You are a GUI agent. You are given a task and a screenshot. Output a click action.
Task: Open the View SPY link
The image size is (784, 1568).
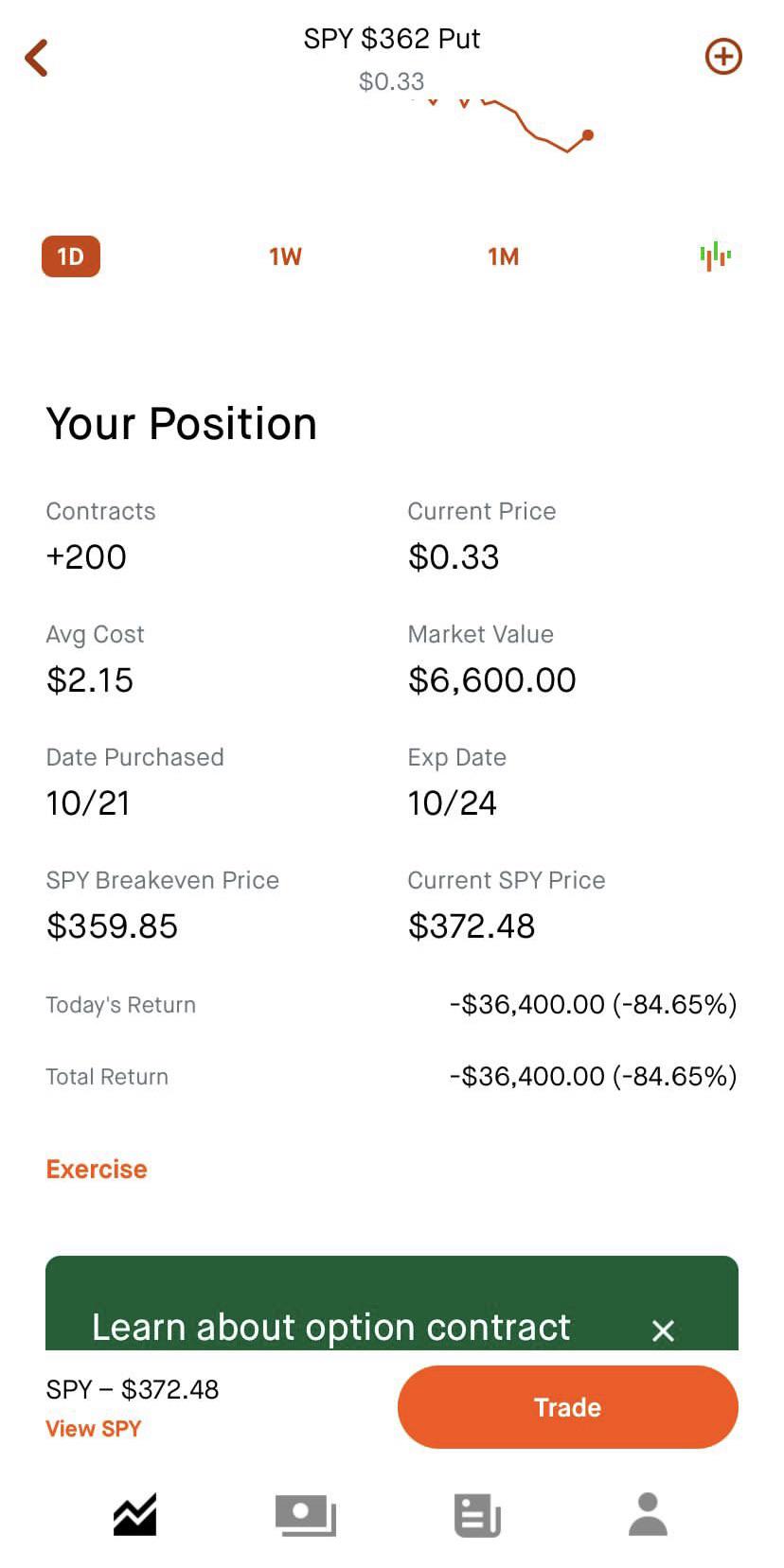93,1428
